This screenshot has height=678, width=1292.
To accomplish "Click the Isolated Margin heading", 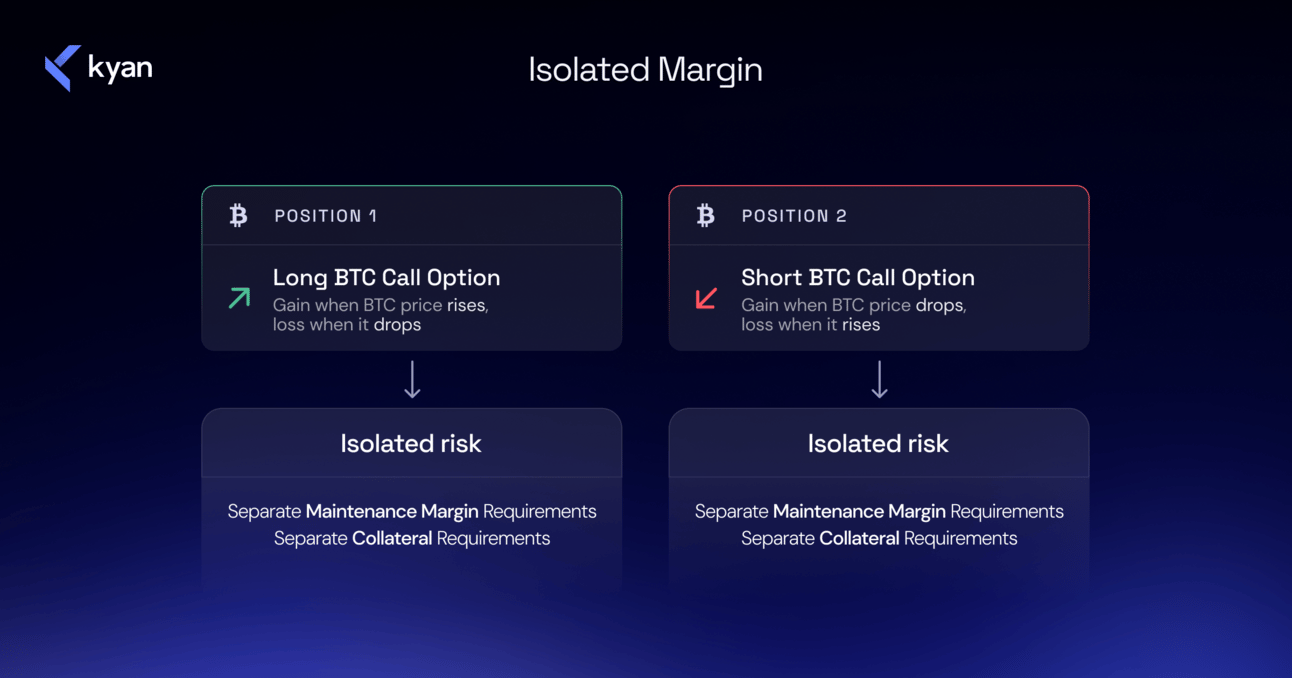I will [x=645, y=70].
